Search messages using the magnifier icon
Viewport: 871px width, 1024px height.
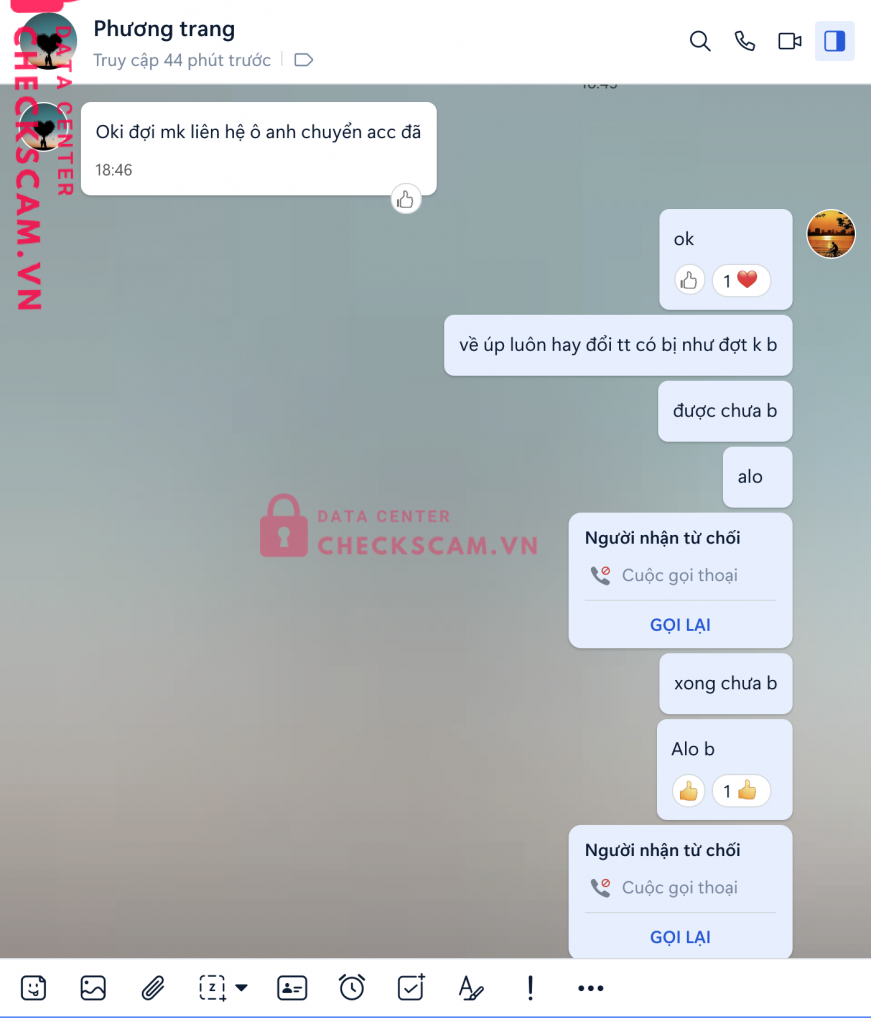[x=699, y=41]
